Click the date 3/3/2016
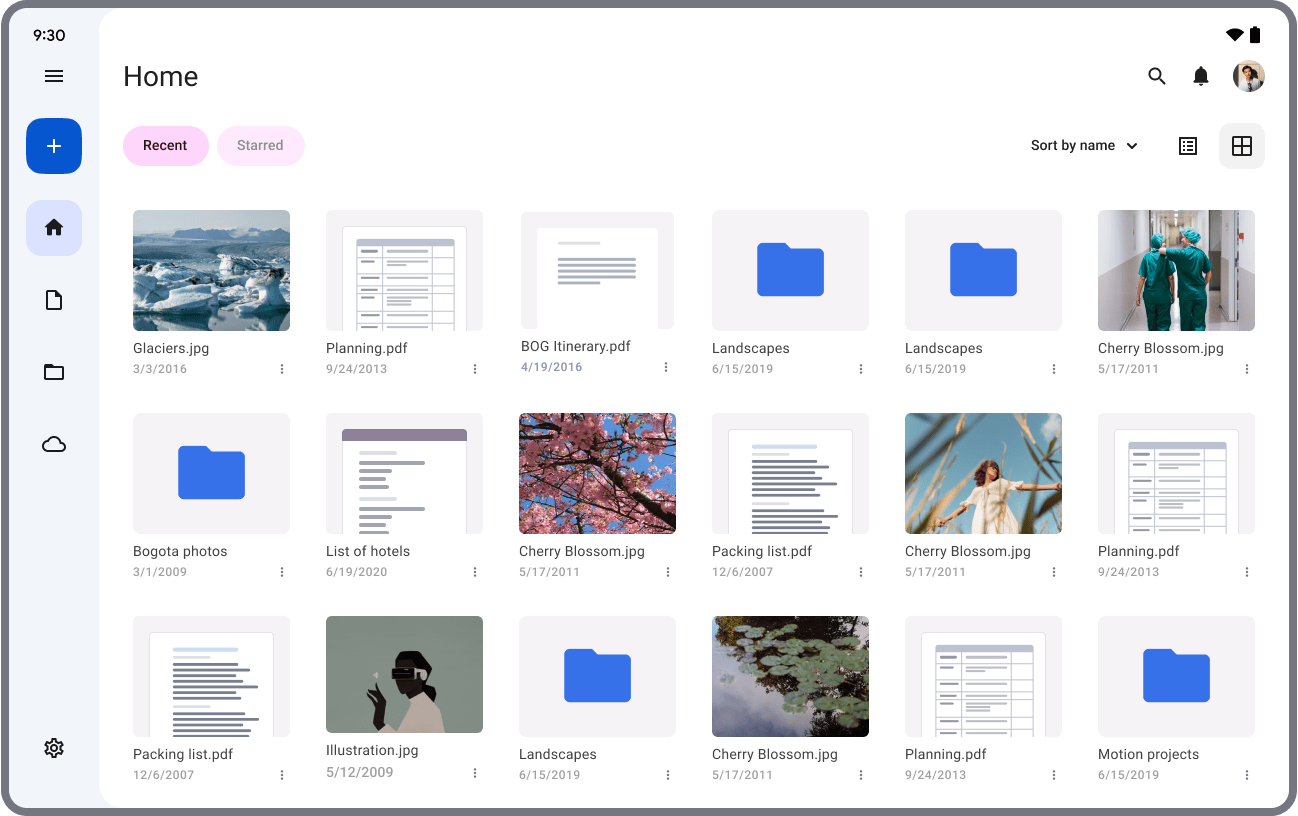Screen dimensions: 1298x816 click(160, 369)
